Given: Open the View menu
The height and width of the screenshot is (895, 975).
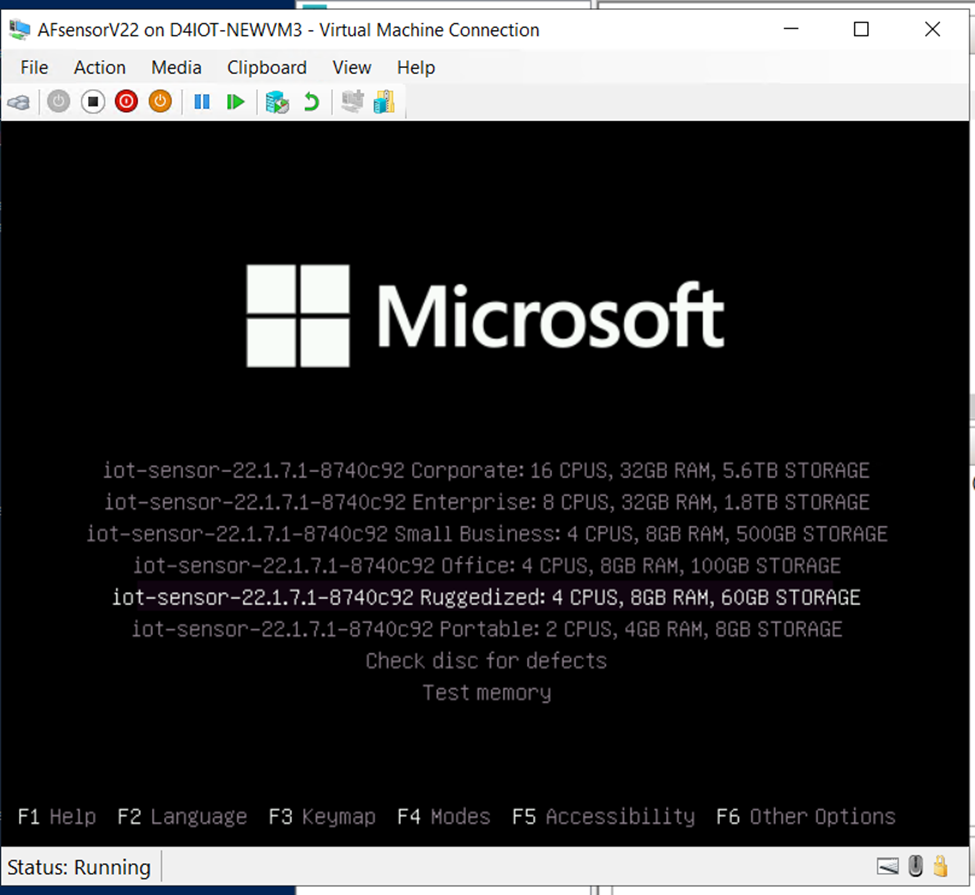Looking at the screenshot, I should coord(351,67).
